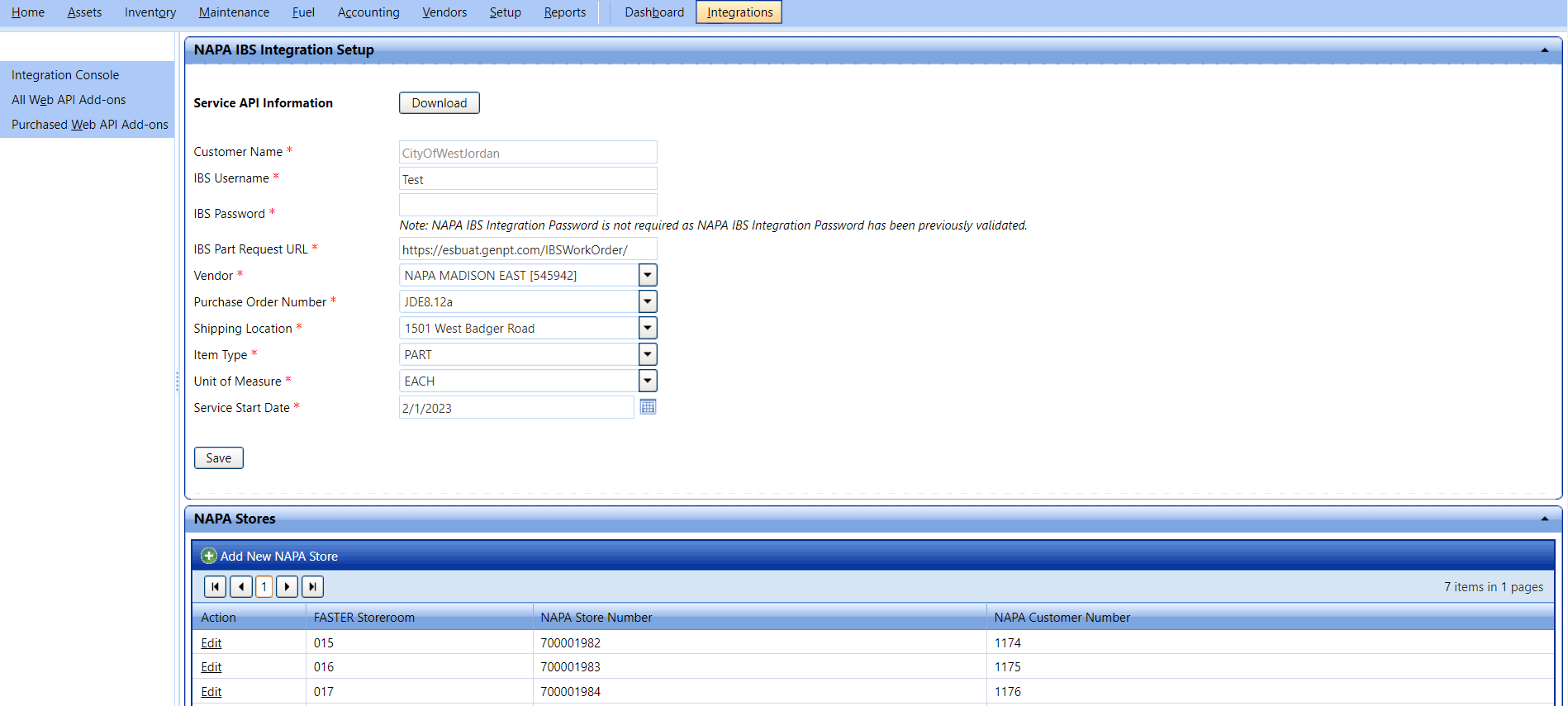Open Integration Console in sidebar

click(65, 75)
